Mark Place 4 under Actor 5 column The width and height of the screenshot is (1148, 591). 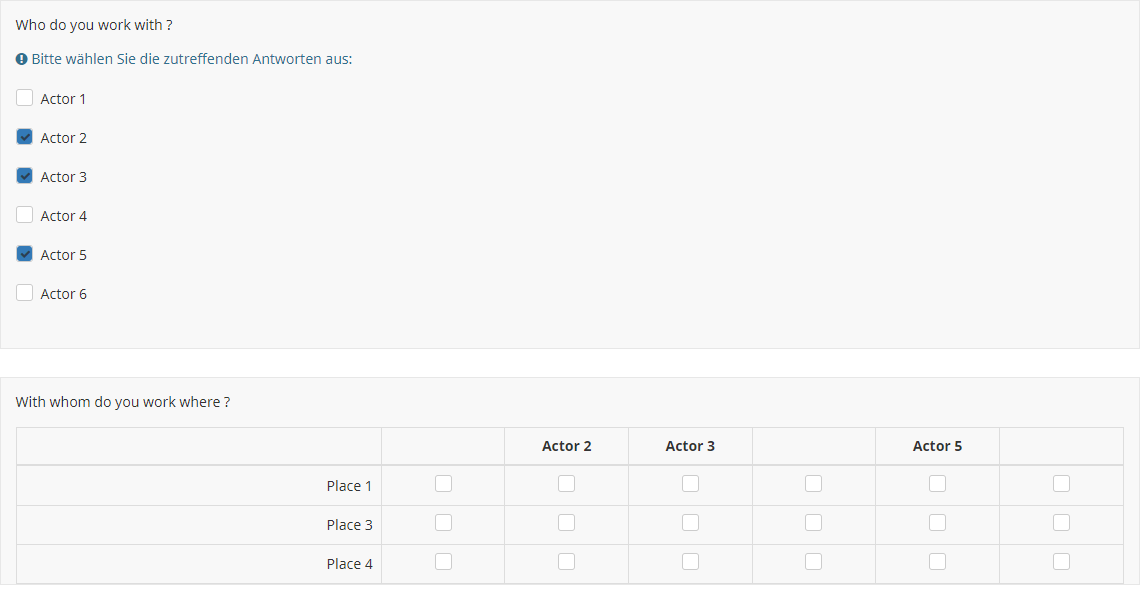point(937,562)
